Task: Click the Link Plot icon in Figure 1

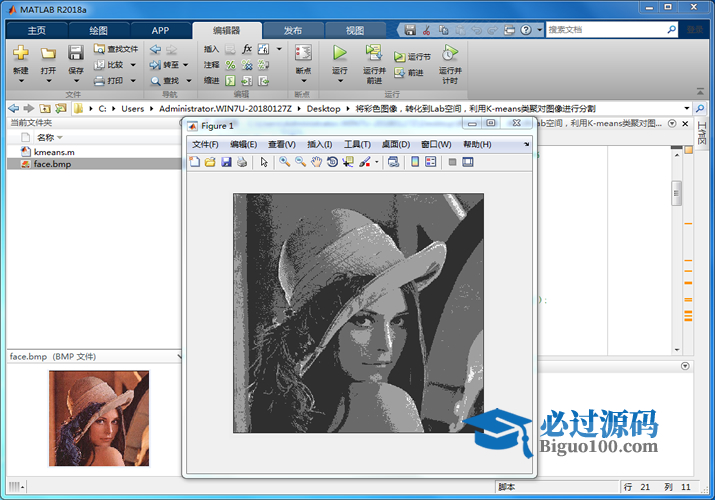Action: 394,162
